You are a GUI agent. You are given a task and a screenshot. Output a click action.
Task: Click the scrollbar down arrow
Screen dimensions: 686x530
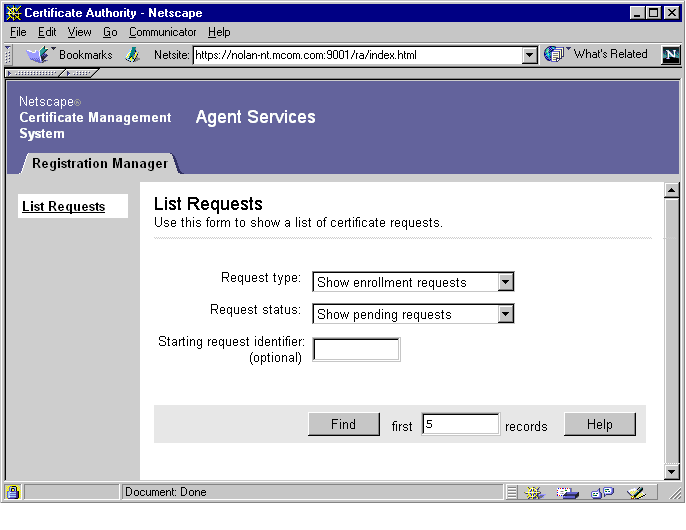[x=671, y=471]
